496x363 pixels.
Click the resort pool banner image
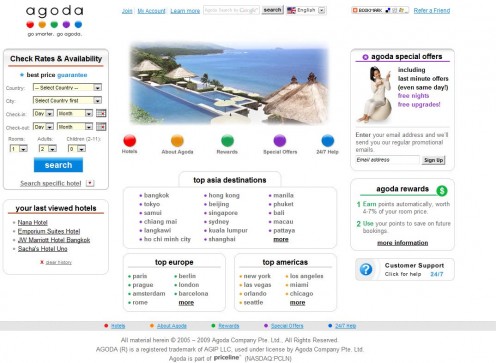(x=229, y=83)
